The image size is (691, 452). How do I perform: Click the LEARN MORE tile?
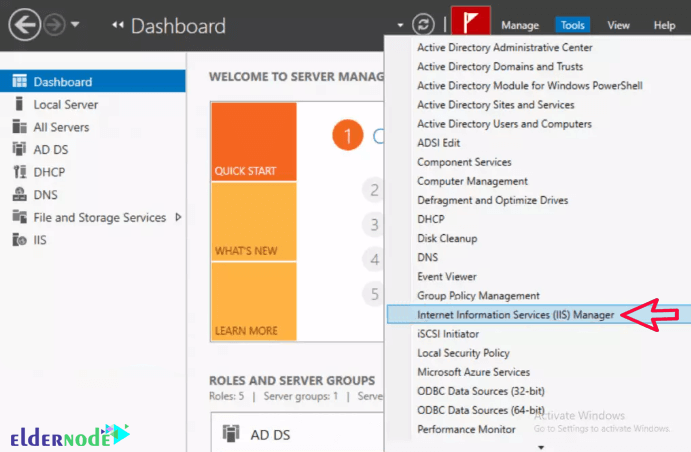click(x=254, y=301)
